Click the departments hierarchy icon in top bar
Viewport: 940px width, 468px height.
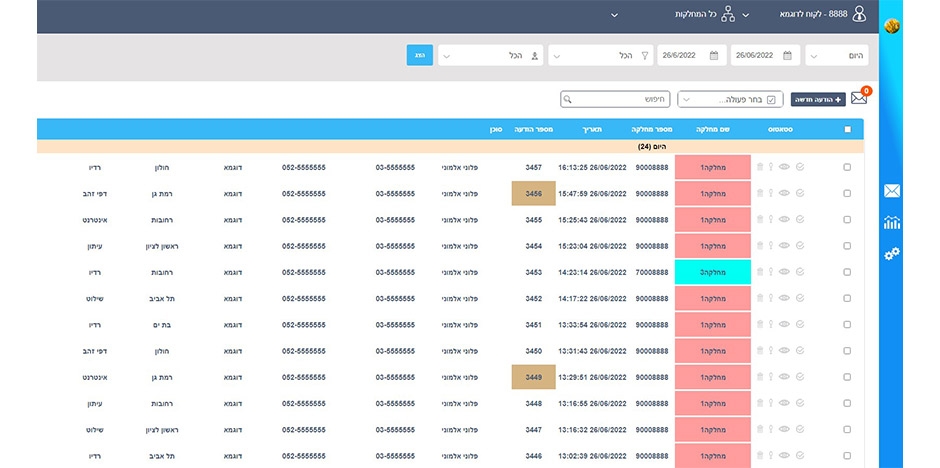click(728, 14)
